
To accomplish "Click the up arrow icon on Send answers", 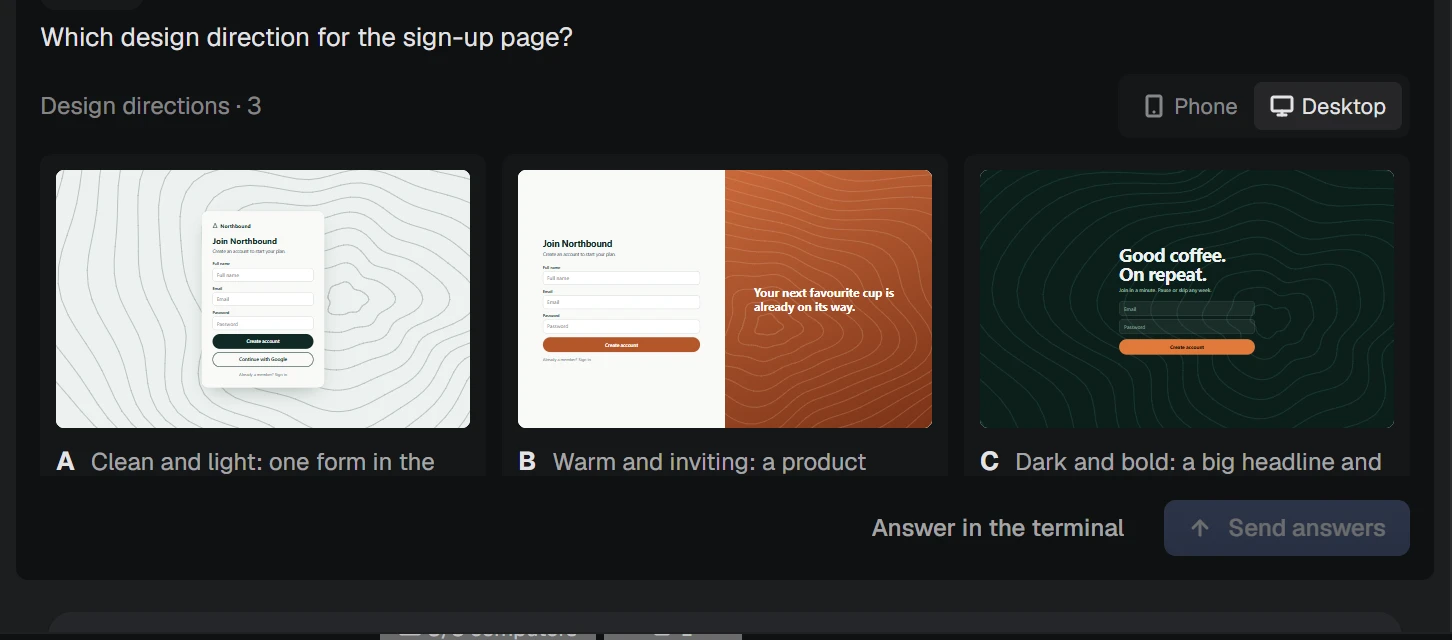I will pyautogui.click(x=1201, y=528).
